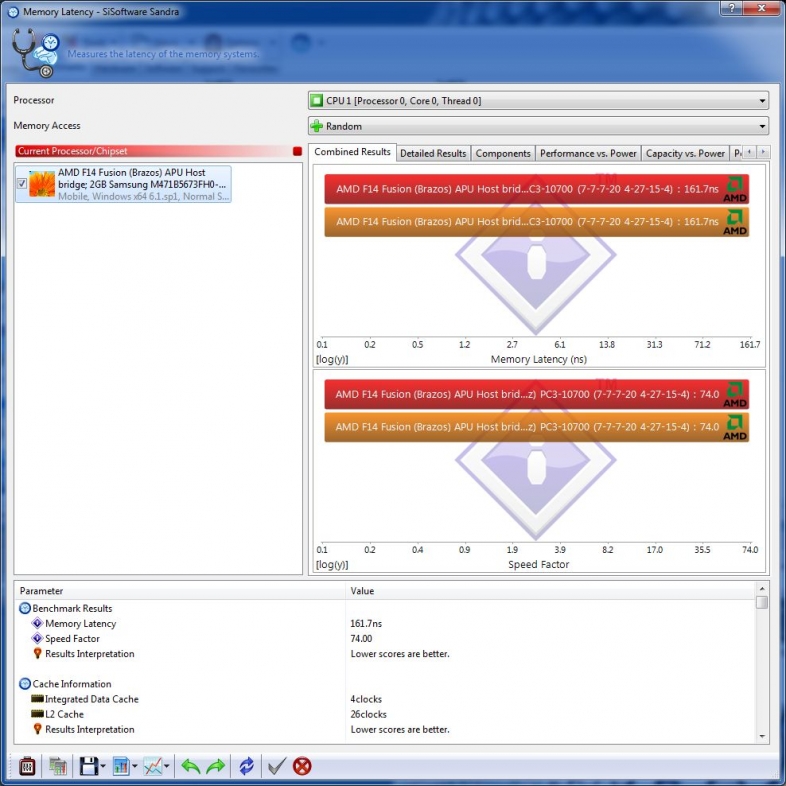Select the Speed Factor parameter row
786x786 pixels.
pos(384,639)
